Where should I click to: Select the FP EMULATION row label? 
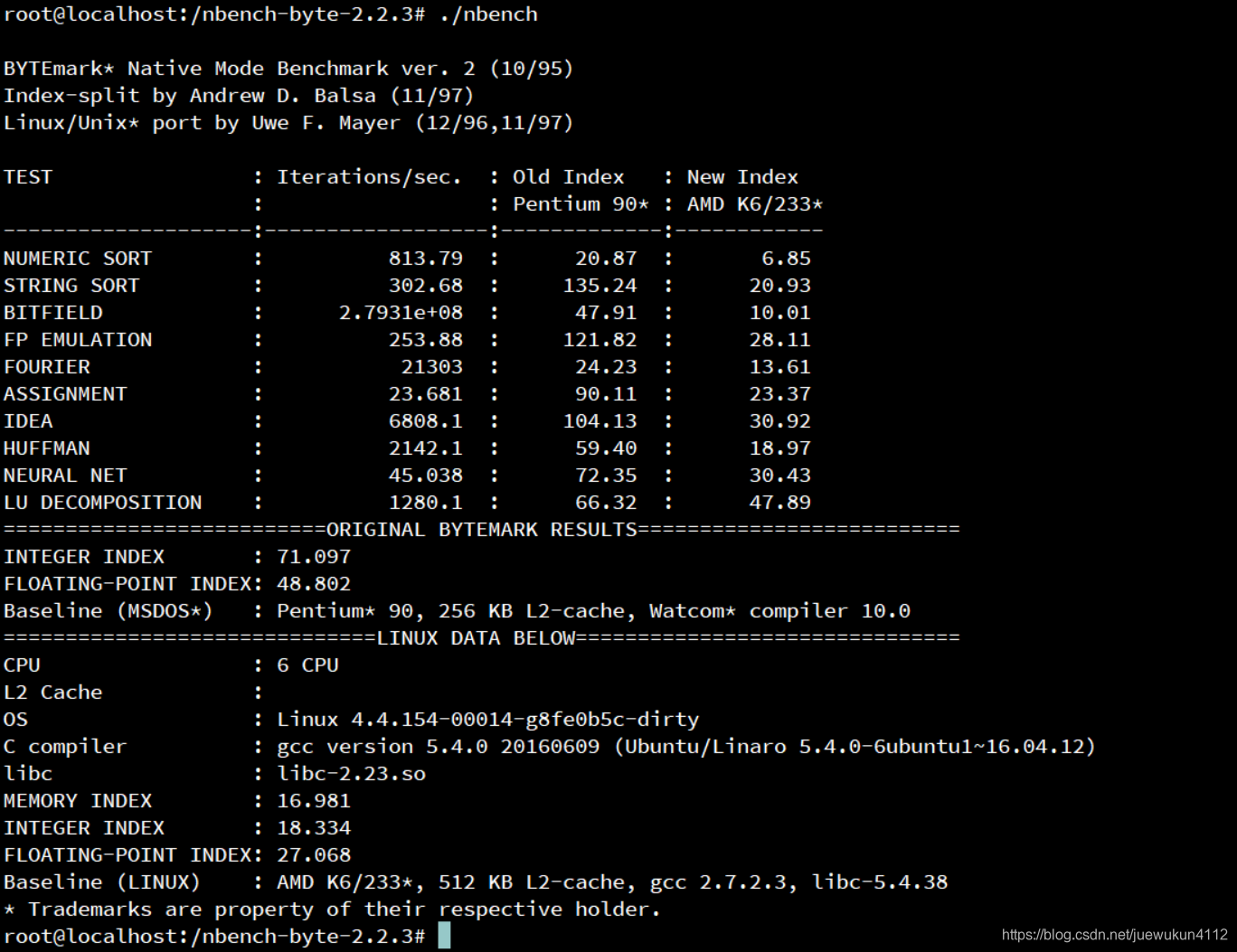[78, 340]
